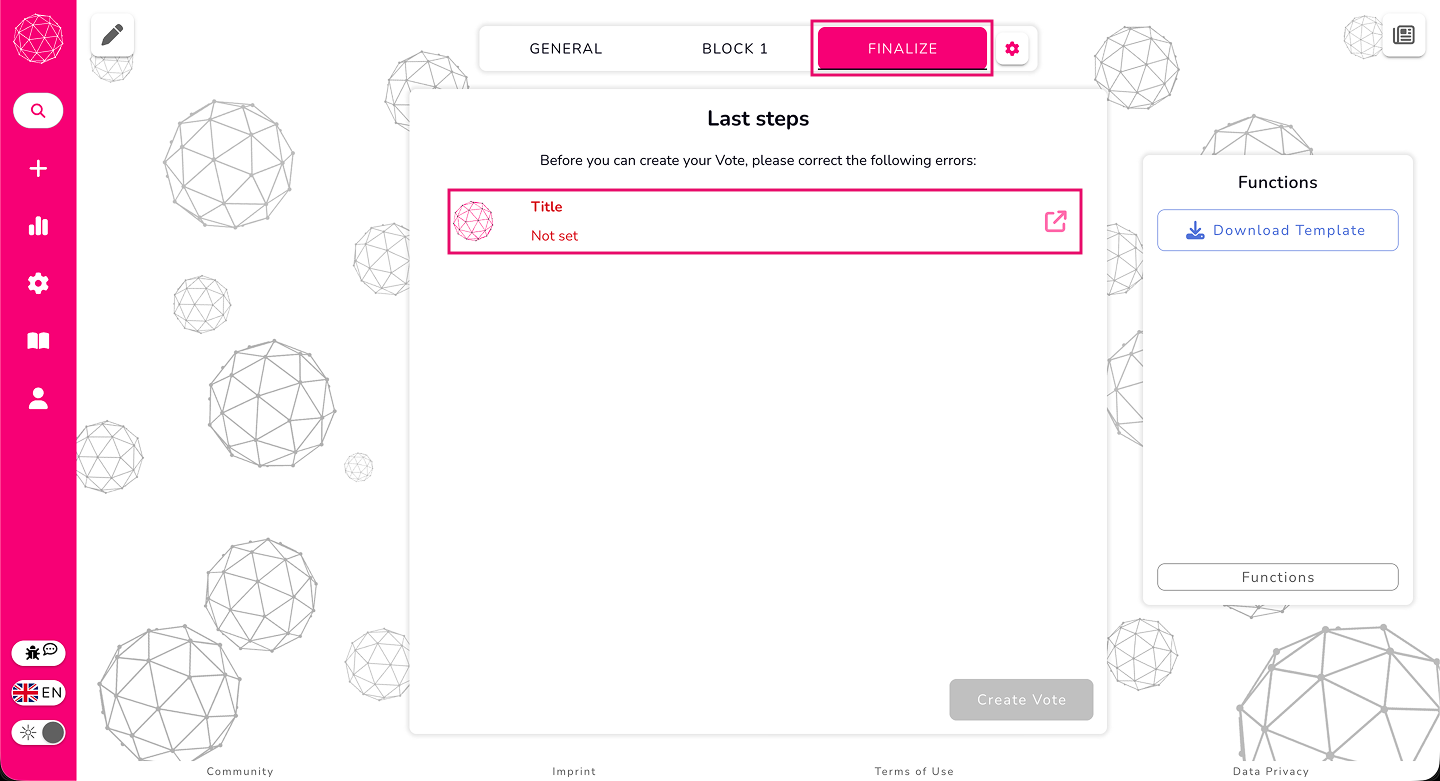Click the pink gear next to Finalize
Screen dimensions: 1440x781
pos(1012,49)
